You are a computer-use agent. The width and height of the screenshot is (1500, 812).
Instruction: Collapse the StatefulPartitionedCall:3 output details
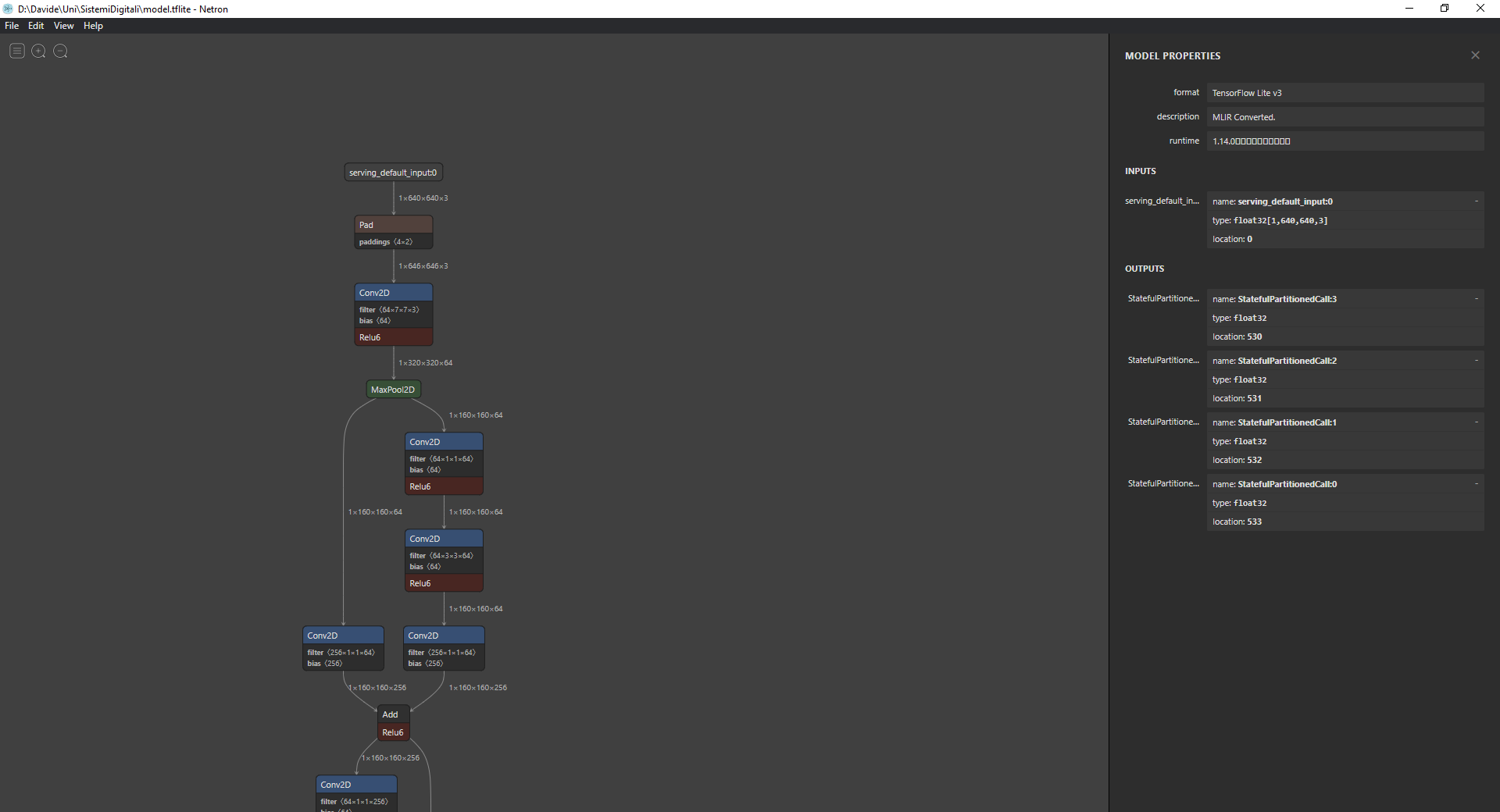pyautogui.click(x=1476, y=298)
